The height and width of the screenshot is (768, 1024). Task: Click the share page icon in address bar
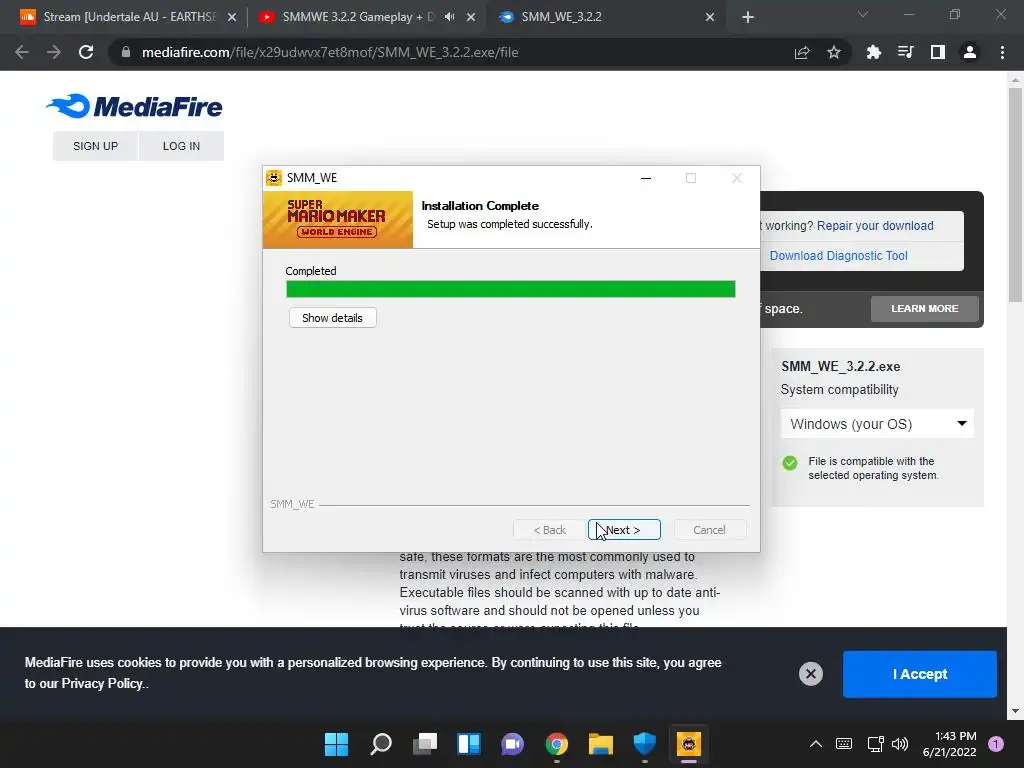click(x=802, y=52)
